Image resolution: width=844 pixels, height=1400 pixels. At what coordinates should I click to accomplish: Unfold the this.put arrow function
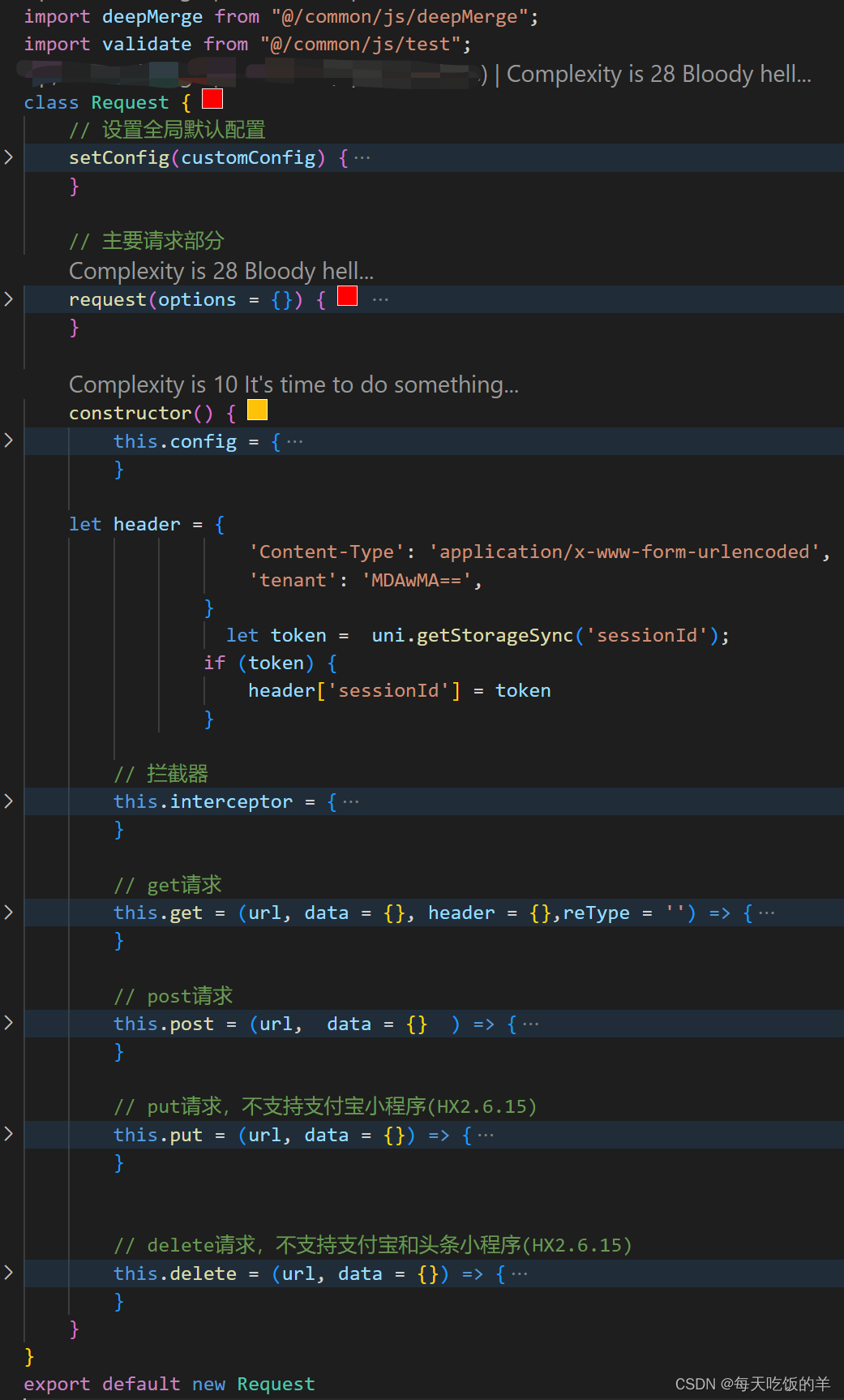tap(9, 1134)
